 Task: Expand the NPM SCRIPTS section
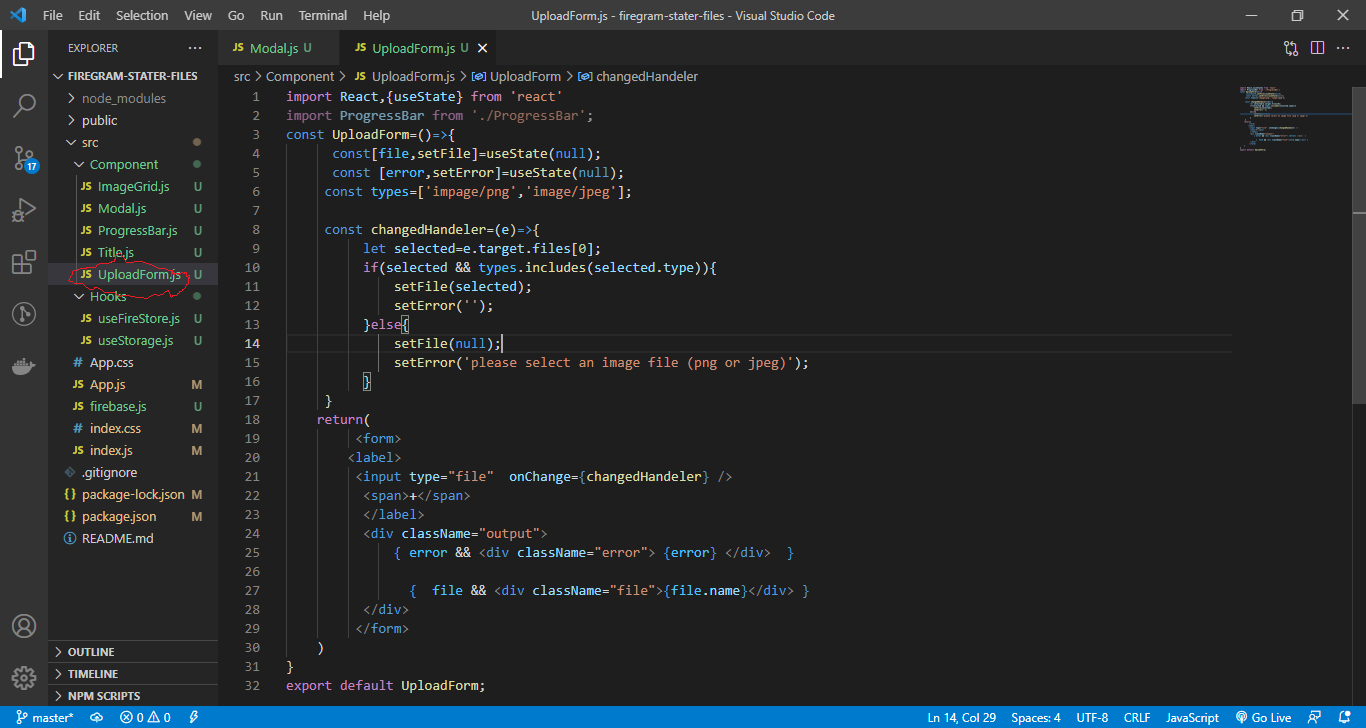pyautogui.click(x=133, y=696)
